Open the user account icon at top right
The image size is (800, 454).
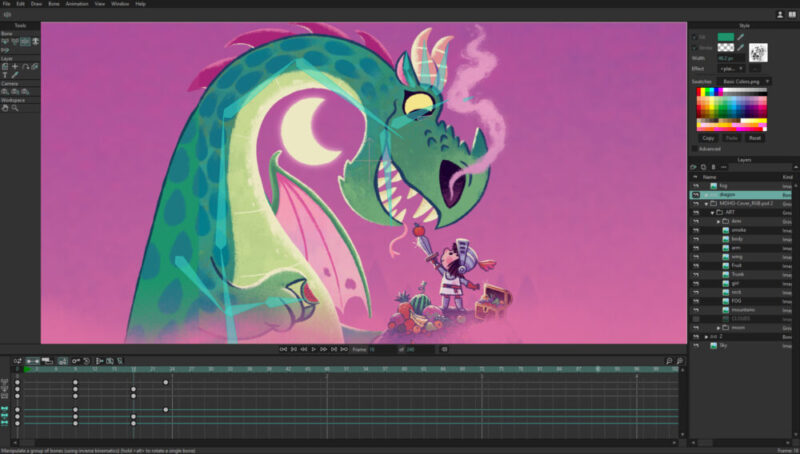coord(780,15)
